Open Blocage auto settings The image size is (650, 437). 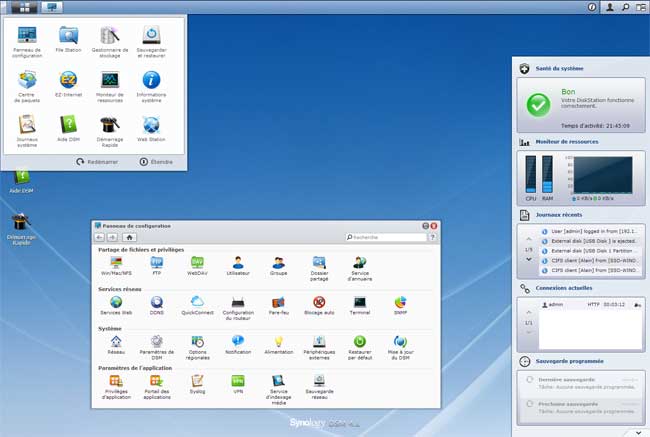click(x=319, y=306)
